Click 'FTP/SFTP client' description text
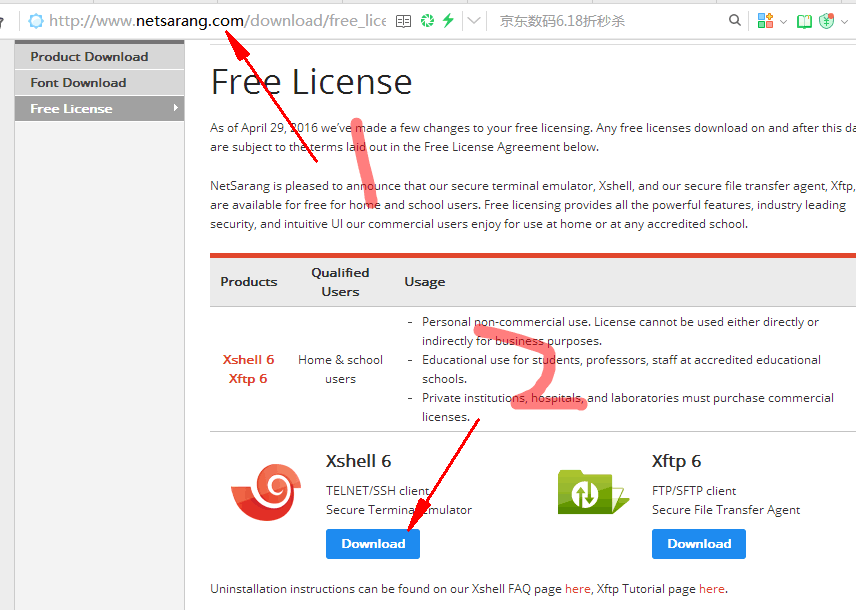This screenshot has height=610, width=856. point(694,491)
